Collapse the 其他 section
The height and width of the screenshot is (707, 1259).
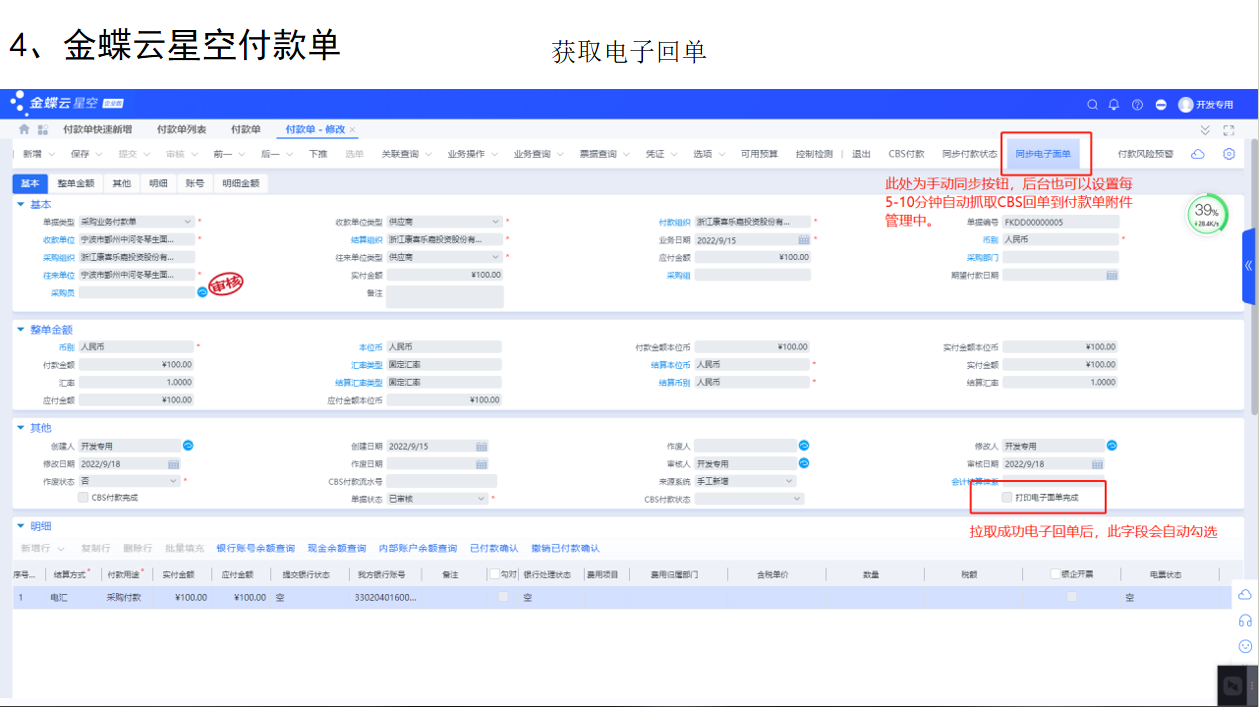(22, 427)
